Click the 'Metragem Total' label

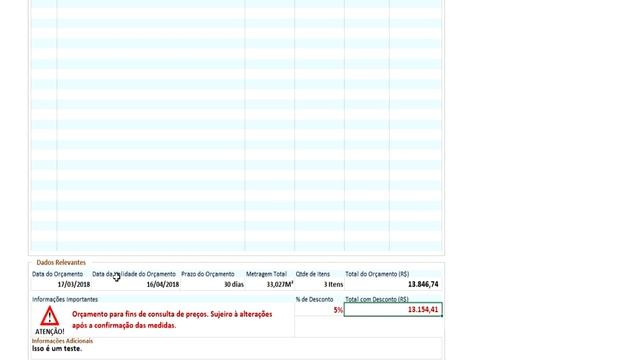tap(266, 274)
